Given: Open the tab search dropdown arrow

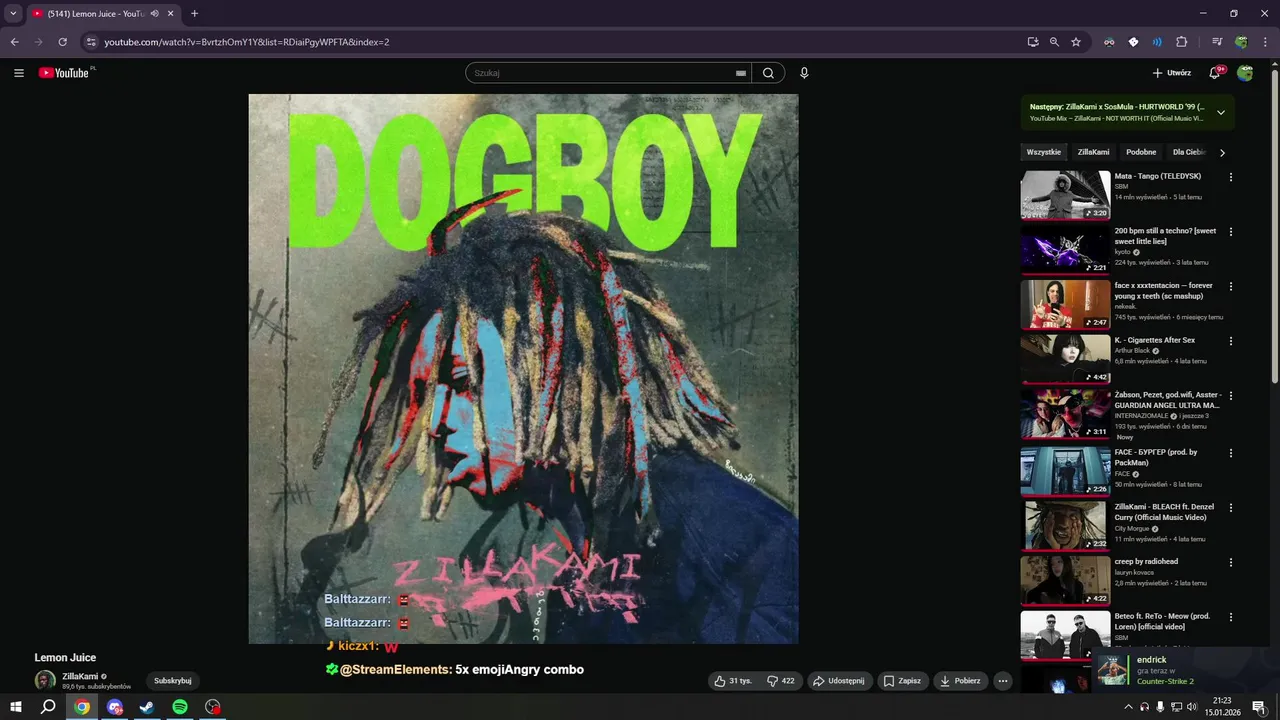Looking at the screenshot, I should pos(13,14).
